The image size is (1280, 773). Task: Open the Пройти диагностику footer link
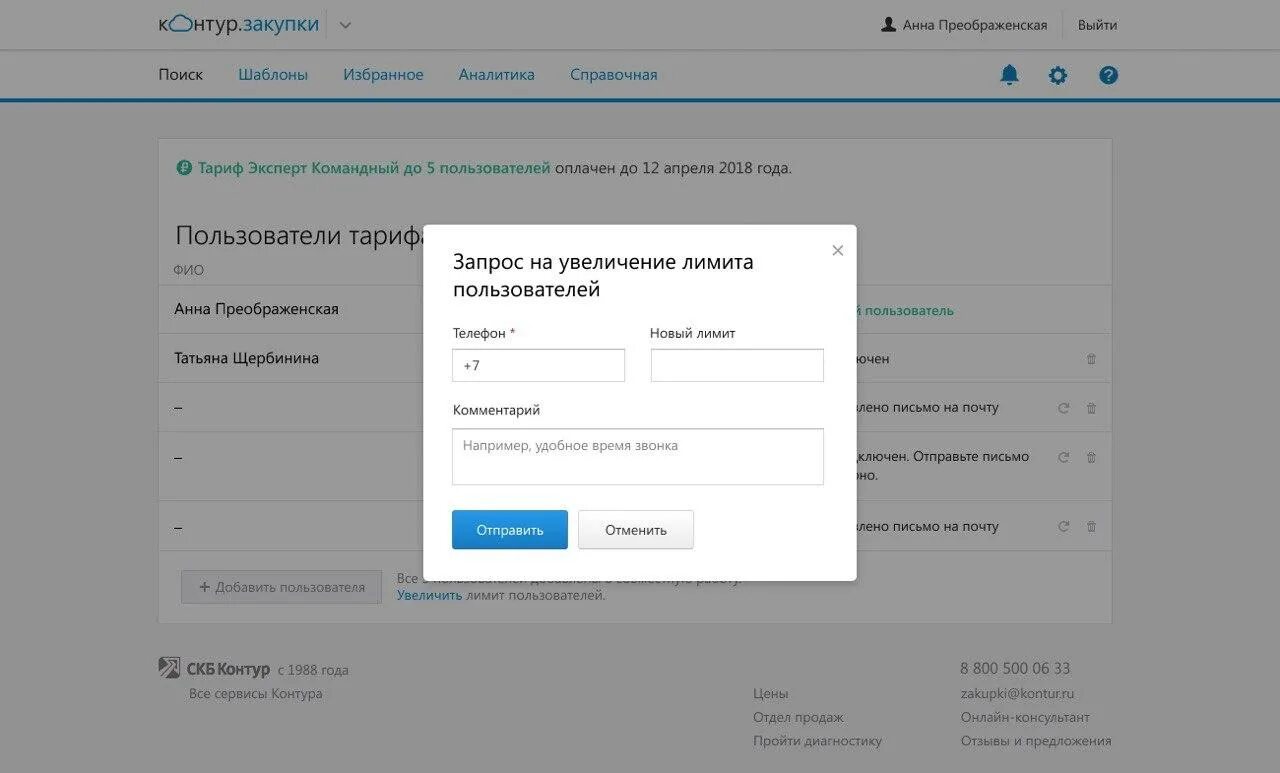[x=817, y=741]
